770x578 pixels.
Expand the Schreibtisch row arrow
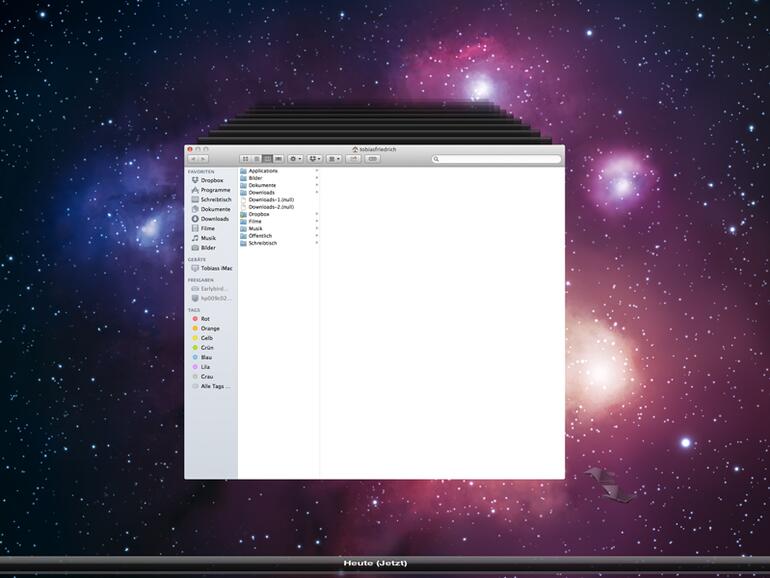click(x=317, y=243)
